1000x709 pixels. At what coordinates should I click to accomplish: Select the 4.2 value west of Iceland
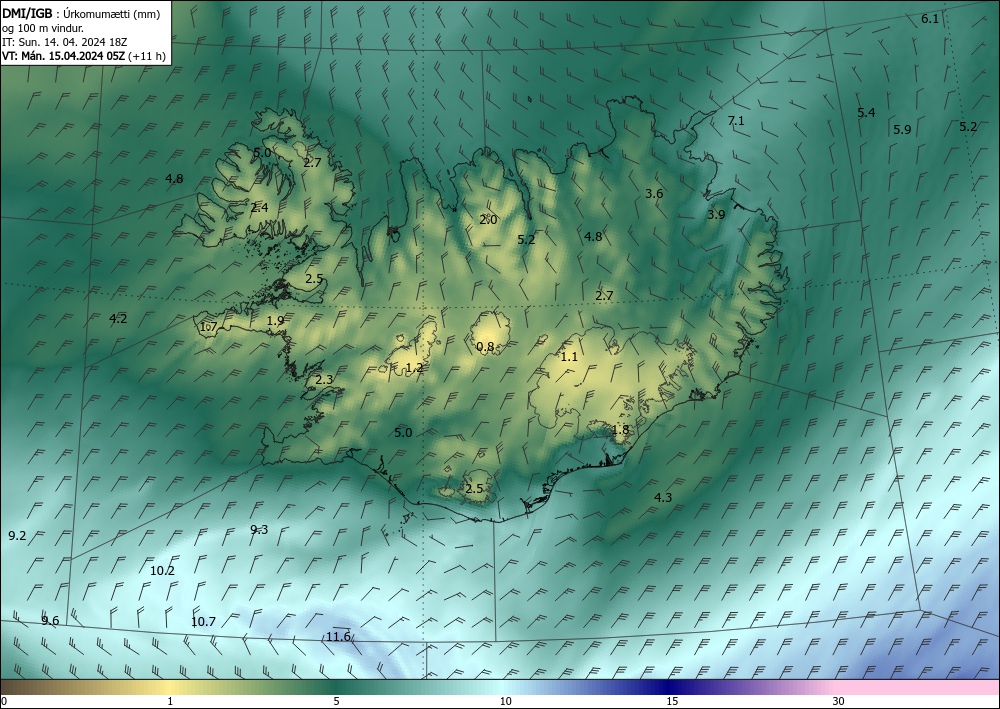tap(119, 319)
